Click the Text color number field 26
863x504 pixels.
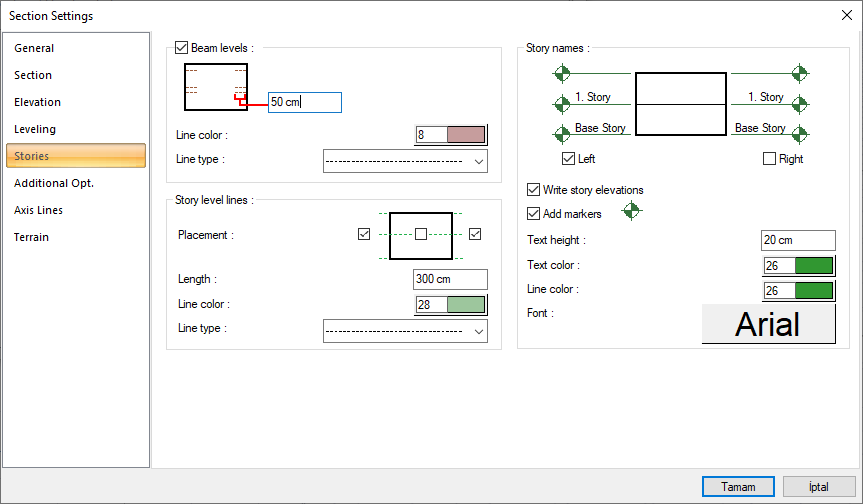click(779, 266)
